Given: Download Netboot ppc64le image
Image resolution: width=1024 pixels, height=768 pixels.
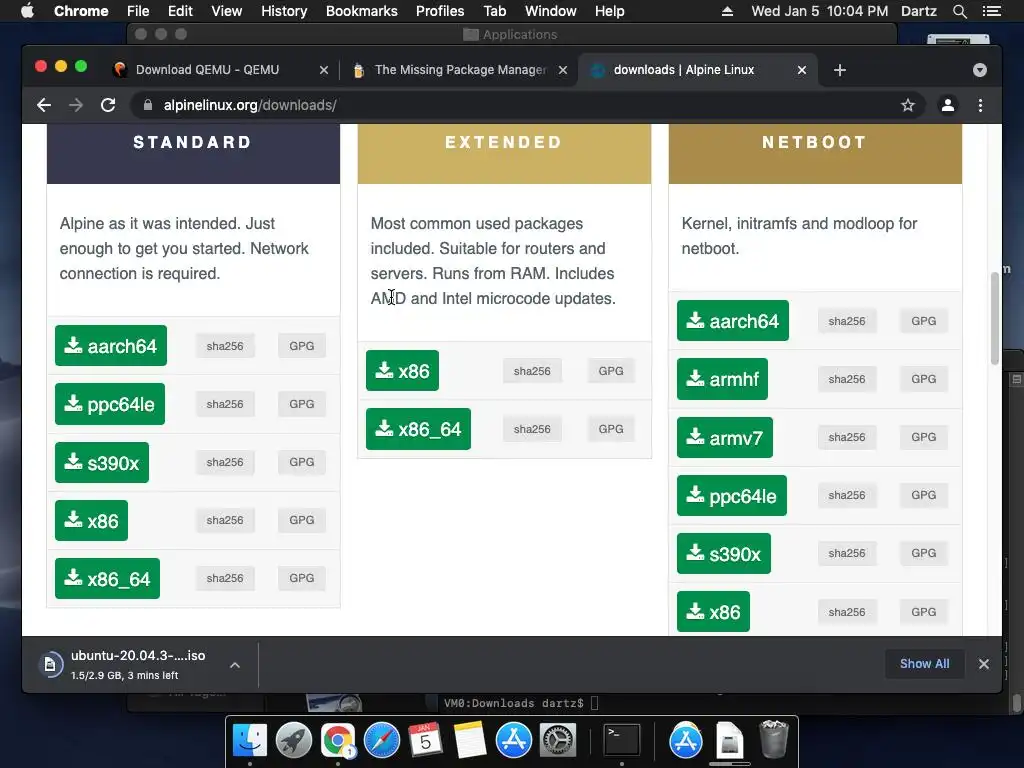Looking at the screenshot, I should (x=732, y=496).
